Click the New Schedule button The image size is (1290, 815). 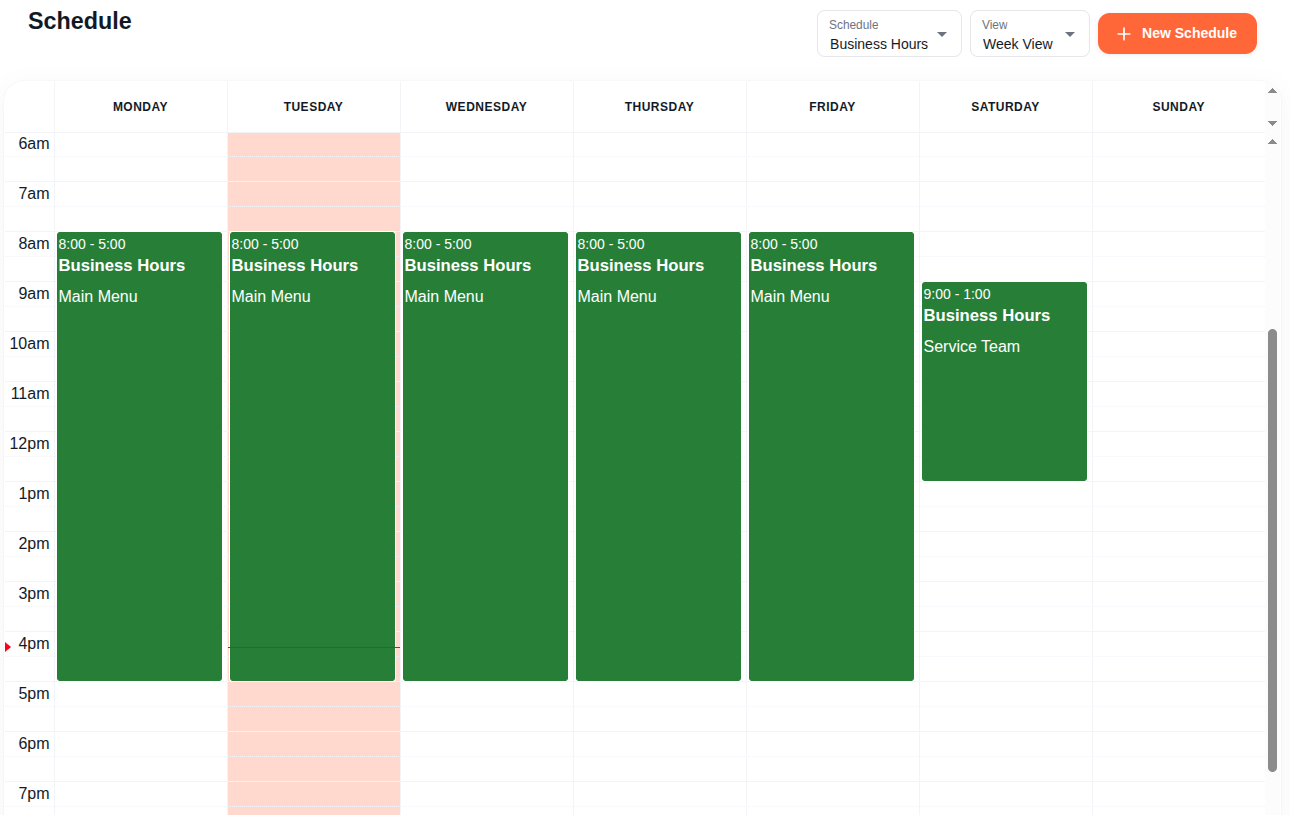coord(1177,33)
